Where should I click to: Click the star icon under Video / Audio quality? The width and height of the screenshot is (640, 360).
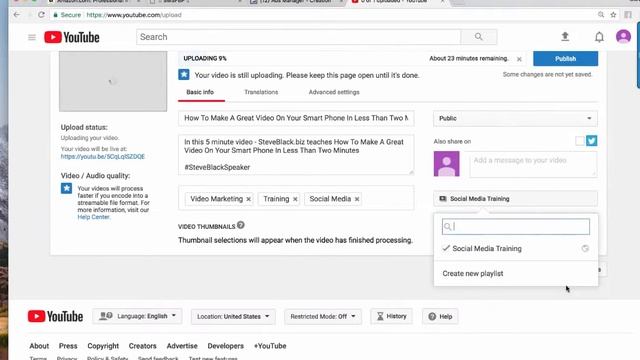click(67, 188)
